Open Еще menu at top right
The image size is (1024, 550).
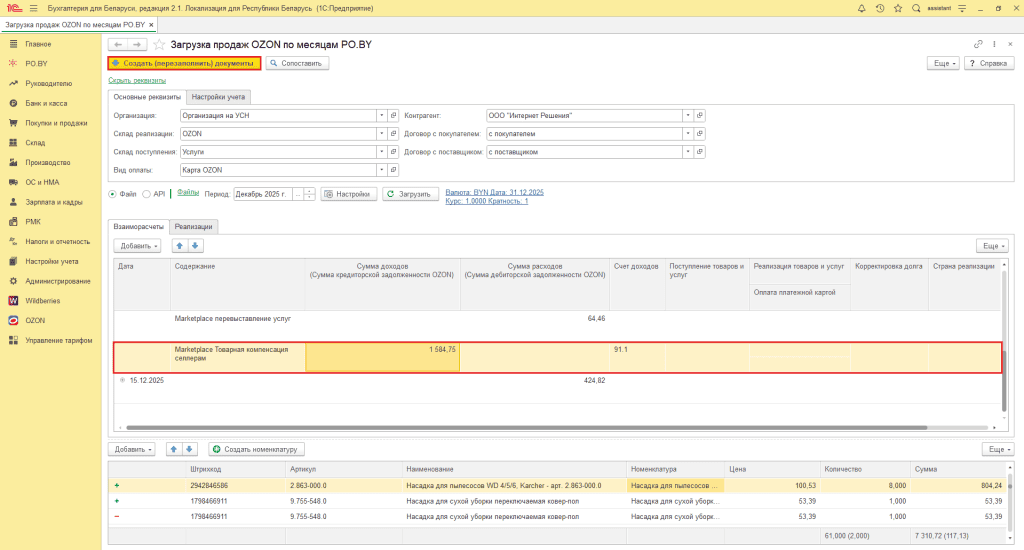click(x=943, y=63)
